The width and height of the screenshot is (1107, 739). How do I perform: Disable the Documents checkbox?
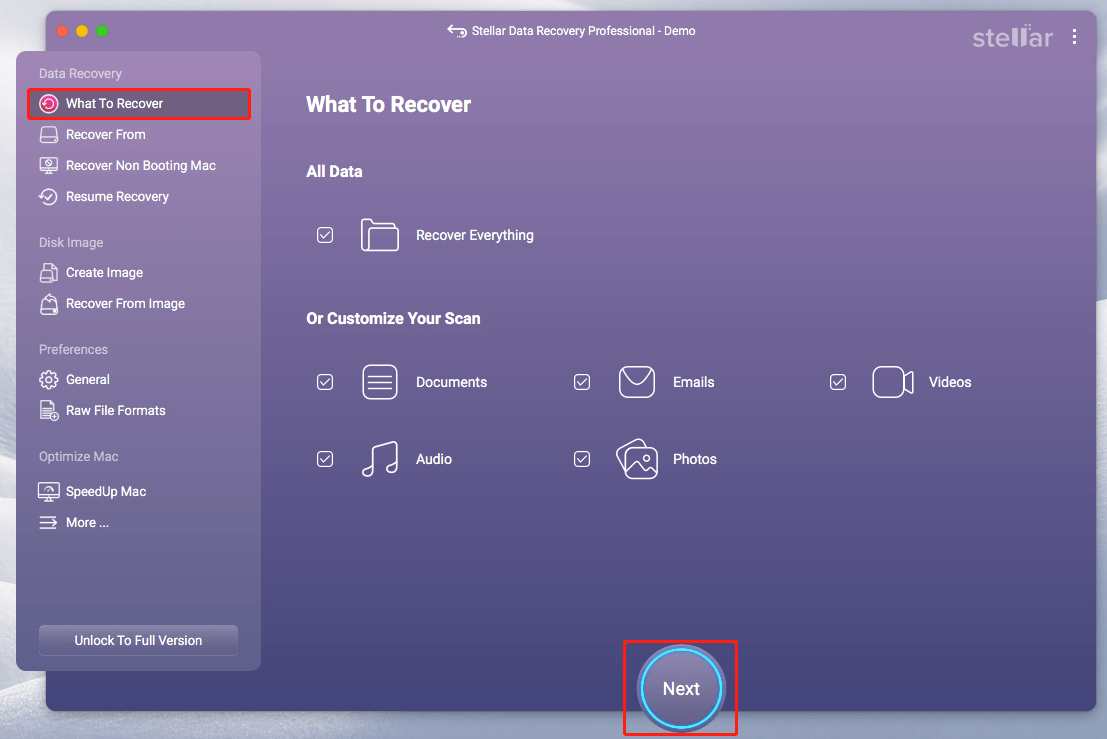pyautogui.click(x=325, y=382)
